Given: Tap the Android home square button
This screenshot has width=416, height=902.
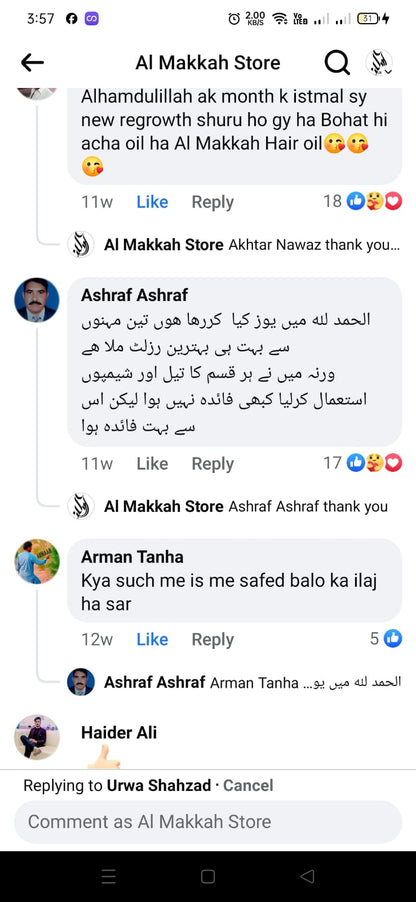Looking at the screenshot, I should [208, 876].
